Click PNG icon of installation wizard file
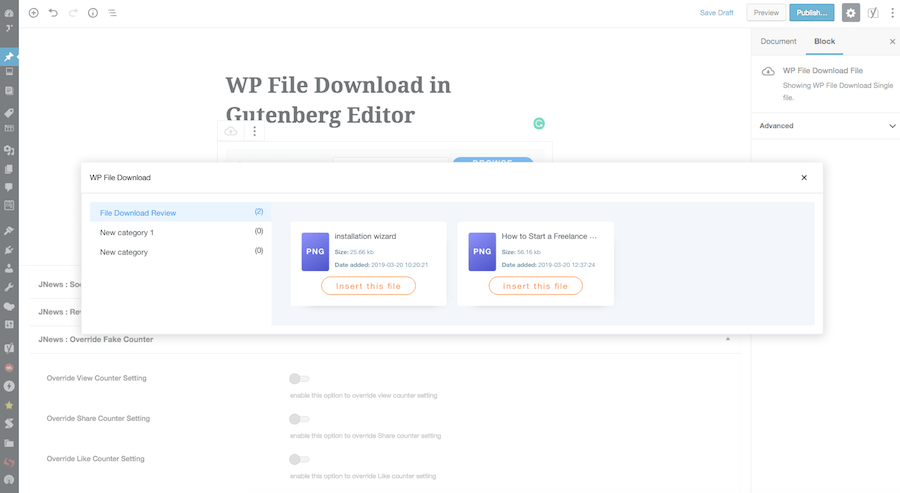Viewport: 900px width, 493px height. click(315, 251)
